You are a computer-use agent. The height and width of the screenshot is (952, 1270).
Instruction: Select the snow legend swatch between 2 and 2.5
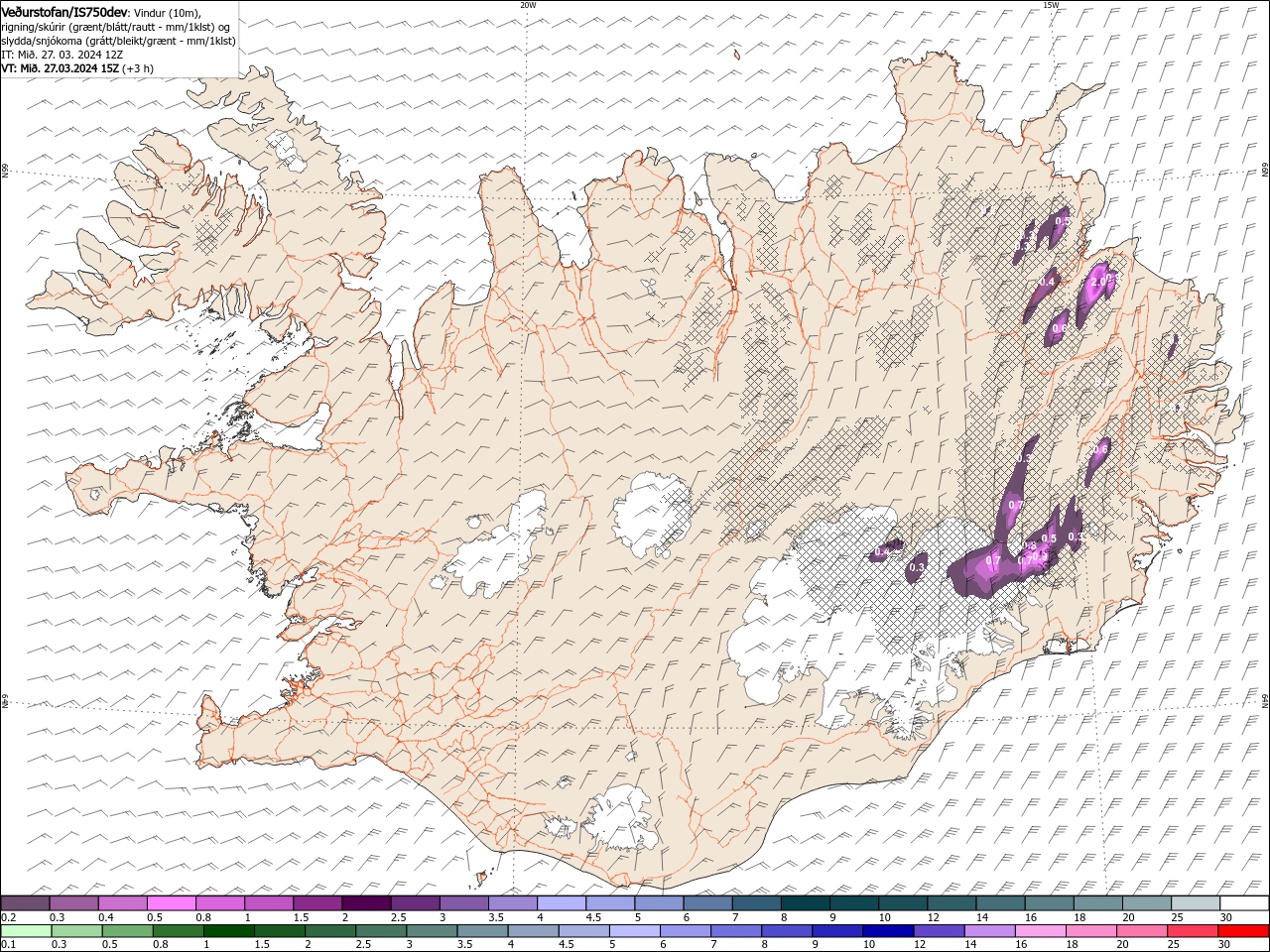pos(366,903)
